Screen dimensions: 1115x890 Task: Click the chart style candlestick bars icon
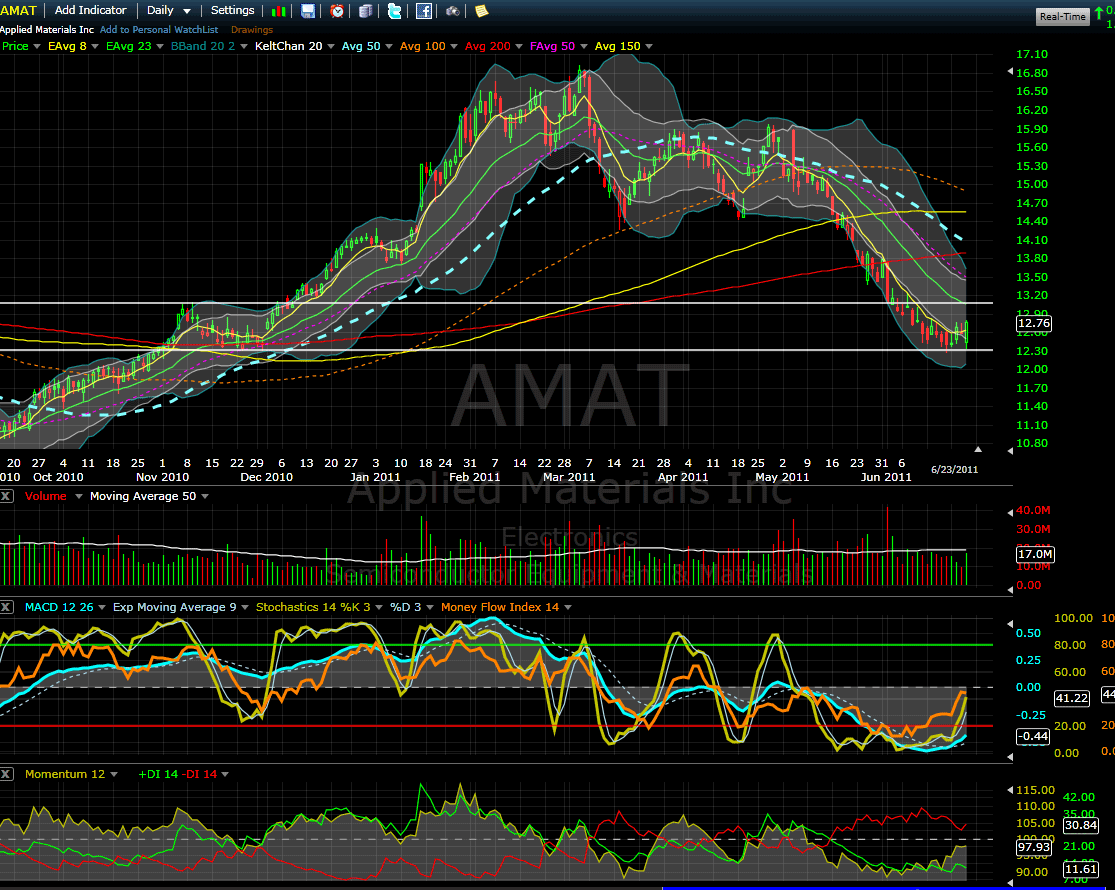(x=279, y=11)
